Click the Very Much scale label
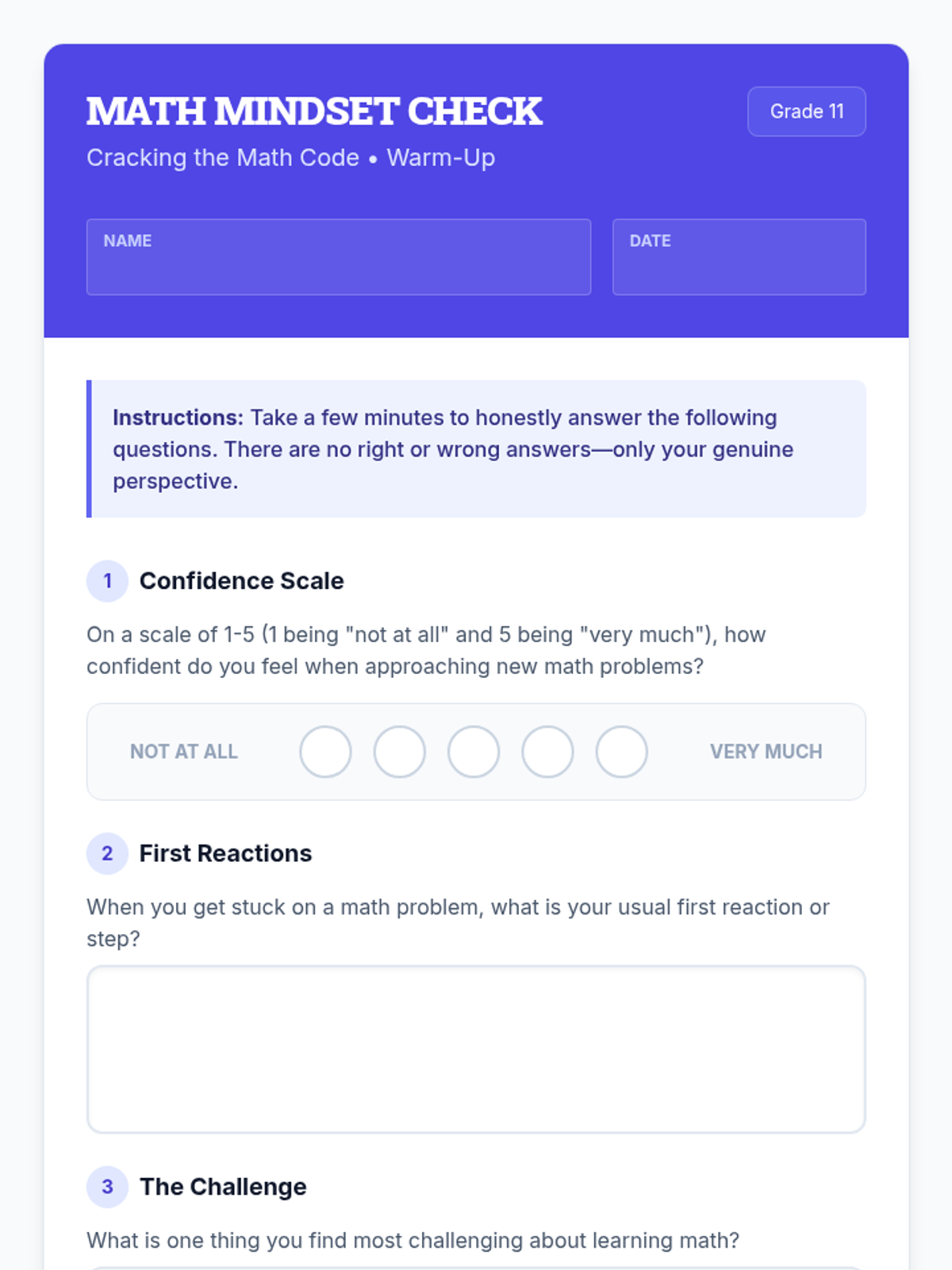This screenshot has height=1270, width=952. [766, 752]
